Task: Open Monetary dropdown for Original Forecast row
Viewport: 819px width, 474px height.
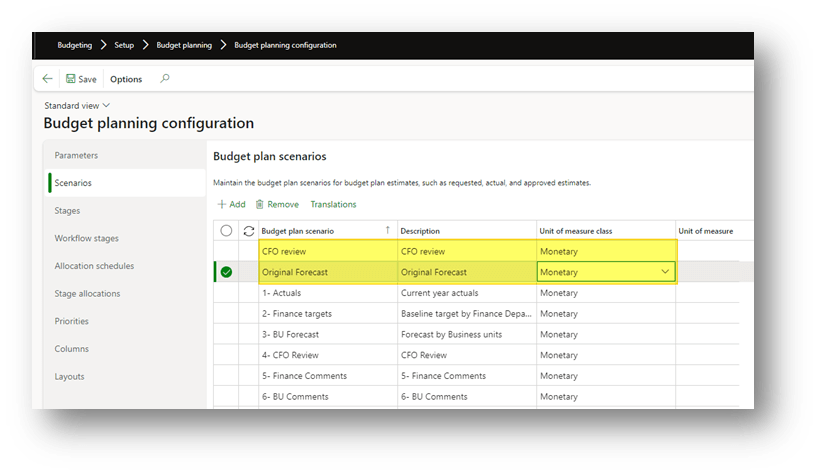Action: point(665,272)
